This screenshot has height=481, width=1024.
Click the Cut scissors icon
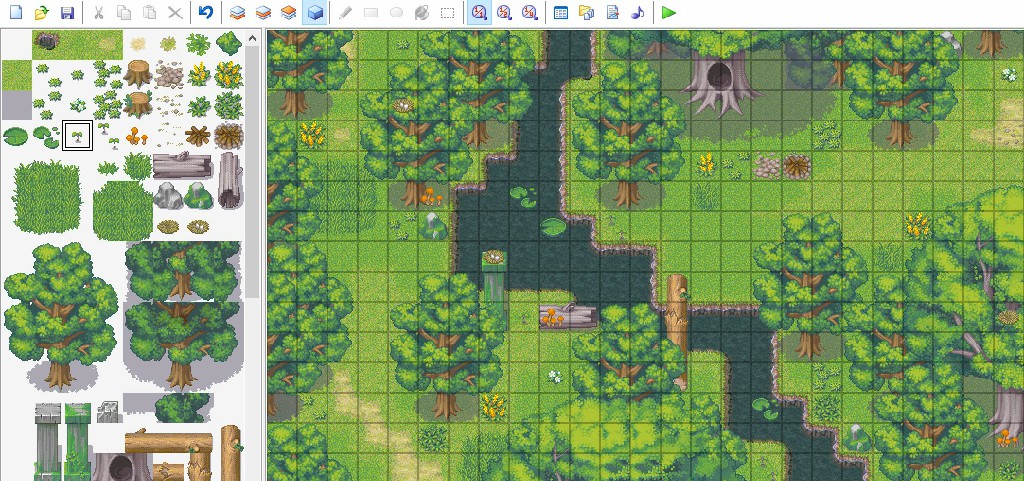click(x=99, y=12)
